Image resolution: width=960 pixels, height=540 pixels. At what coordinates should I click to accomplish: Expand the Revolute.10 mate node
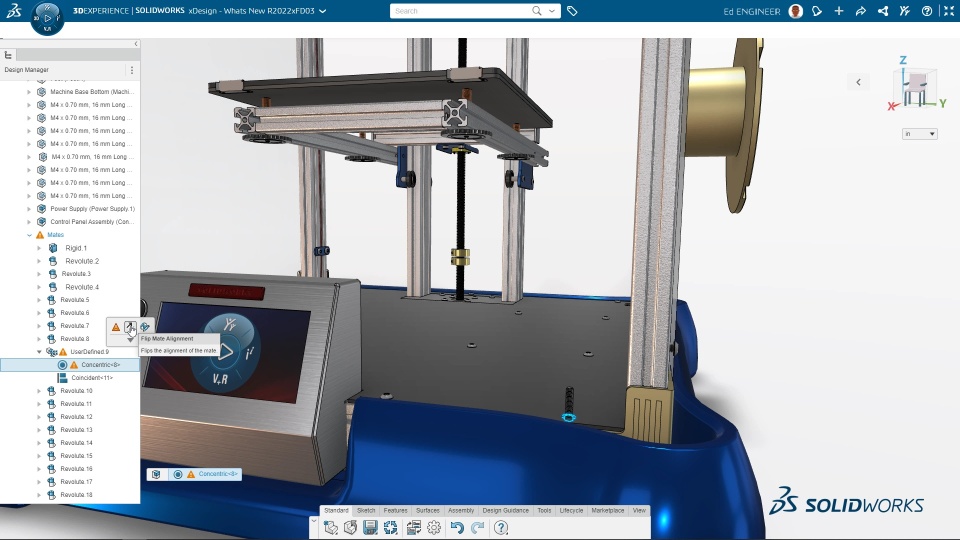point(40,391)
